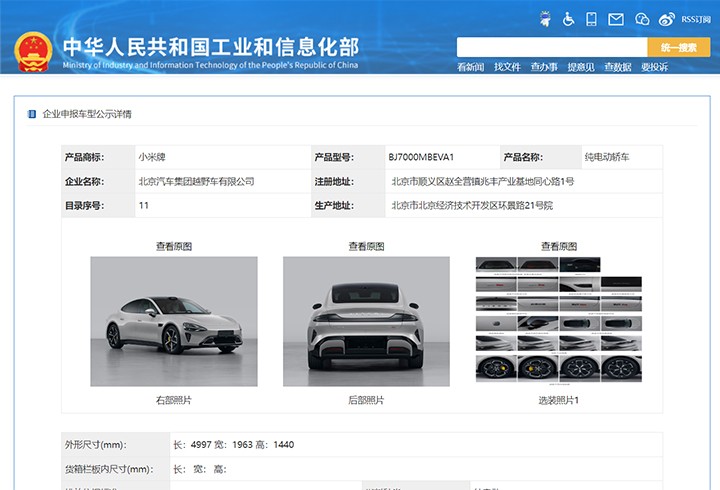The image size is (720, 490).
Task: Click the 产品型号 label cell
Action: pos(348,157)
